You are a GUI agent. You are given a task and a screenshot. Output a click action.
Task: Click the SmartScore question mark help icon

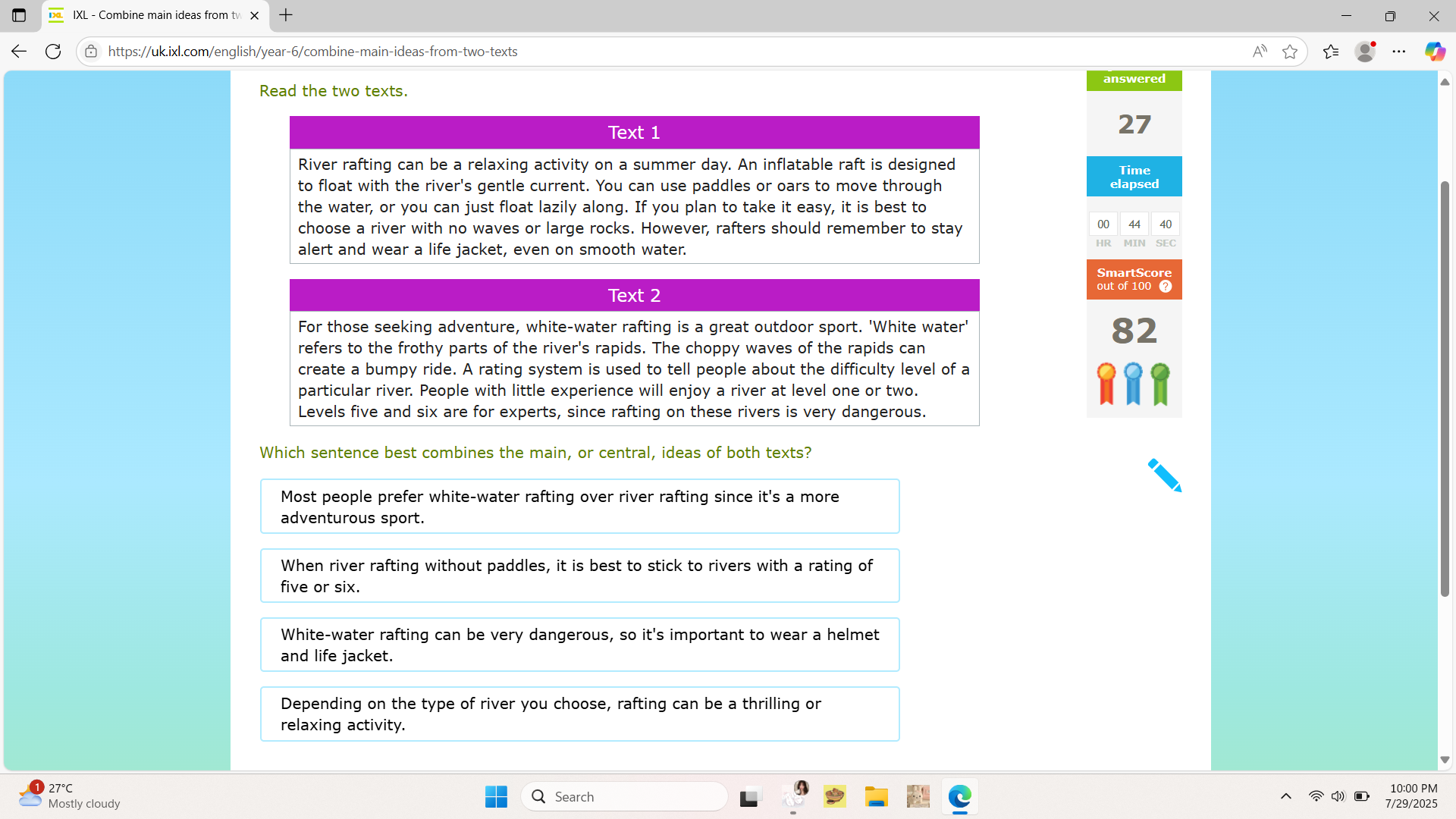pos(1165,286)
